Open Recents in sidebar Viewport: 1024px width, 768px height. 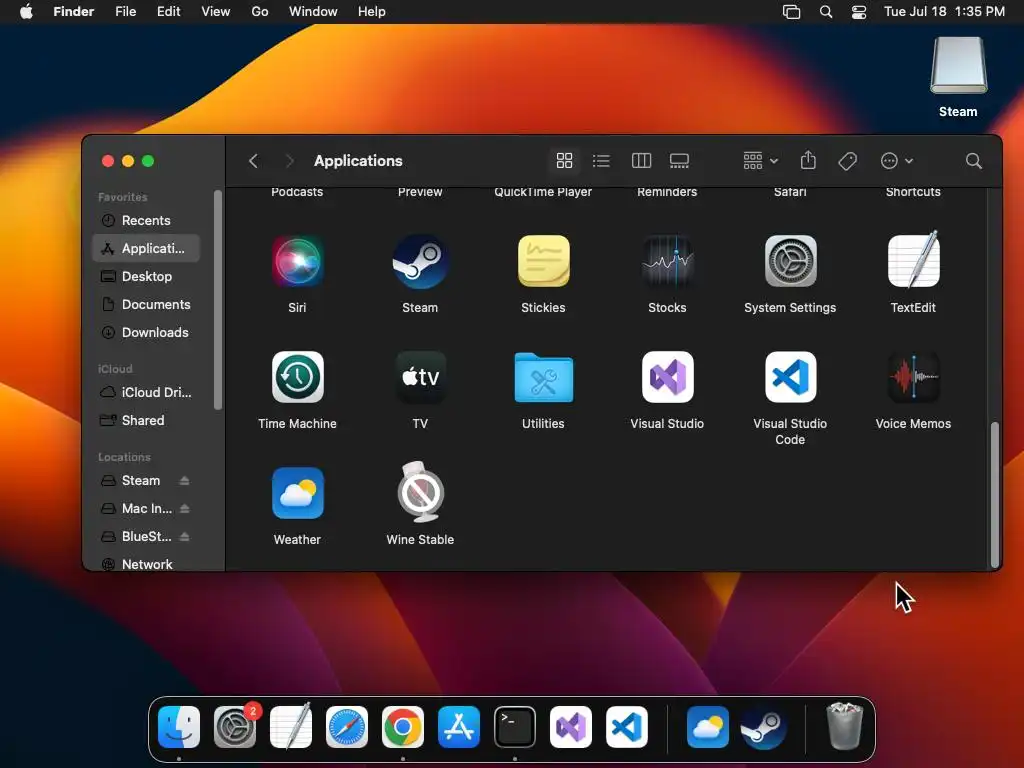(146, 220)
